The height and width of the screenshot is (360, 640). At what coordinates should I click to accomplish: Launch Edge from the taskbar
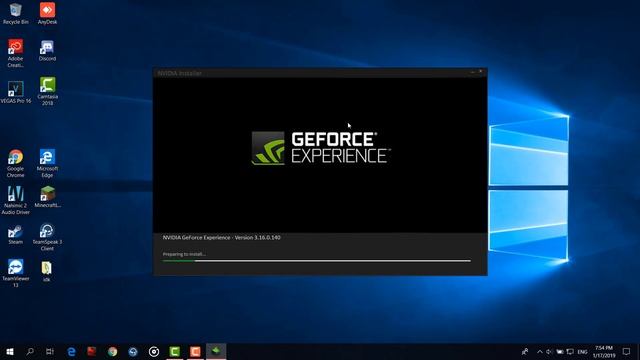coord(71,351)
